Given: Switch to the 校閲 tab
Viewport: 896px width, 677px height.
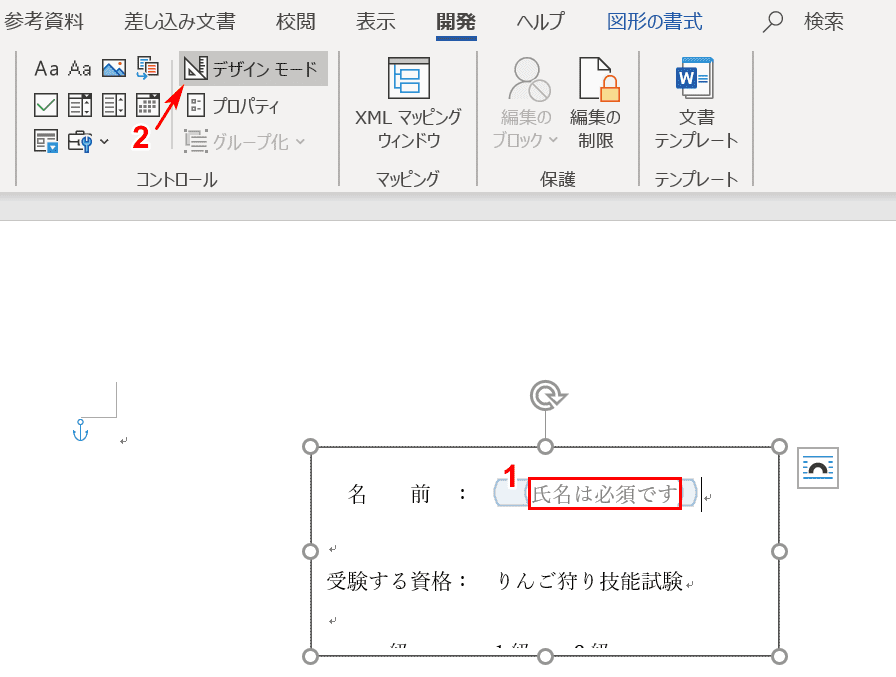Looking at the screenshot, I should pos(295,22).
